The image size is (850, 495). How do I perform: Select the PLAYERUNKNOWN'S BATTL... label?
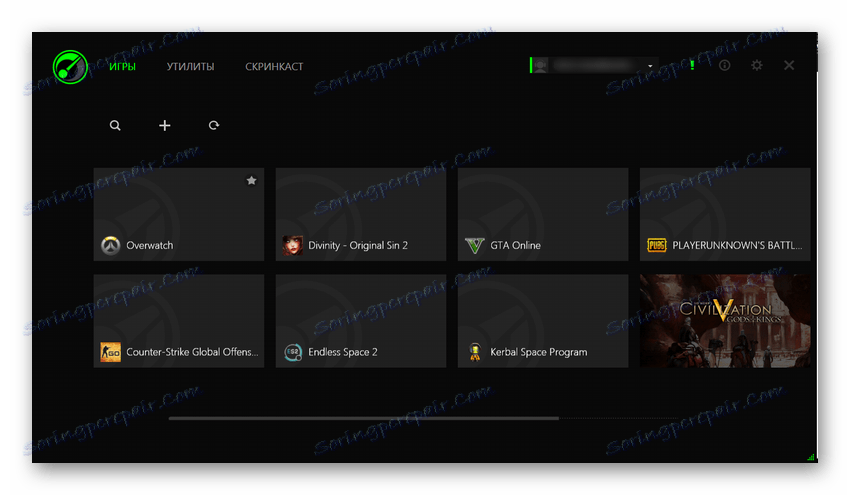(x=737, y=246)
